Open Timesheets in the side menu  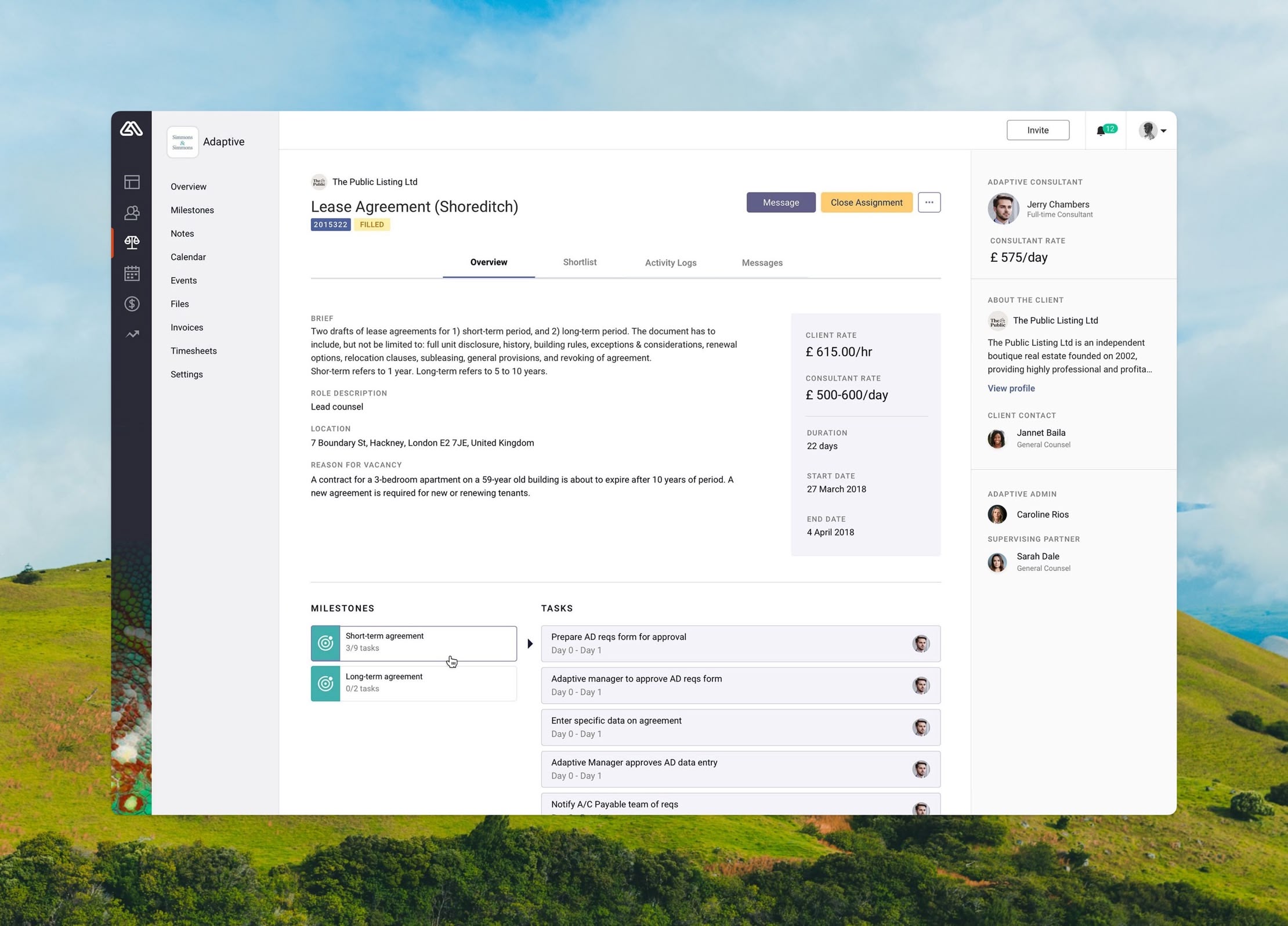pyautogui.click(x=194, y=351)
